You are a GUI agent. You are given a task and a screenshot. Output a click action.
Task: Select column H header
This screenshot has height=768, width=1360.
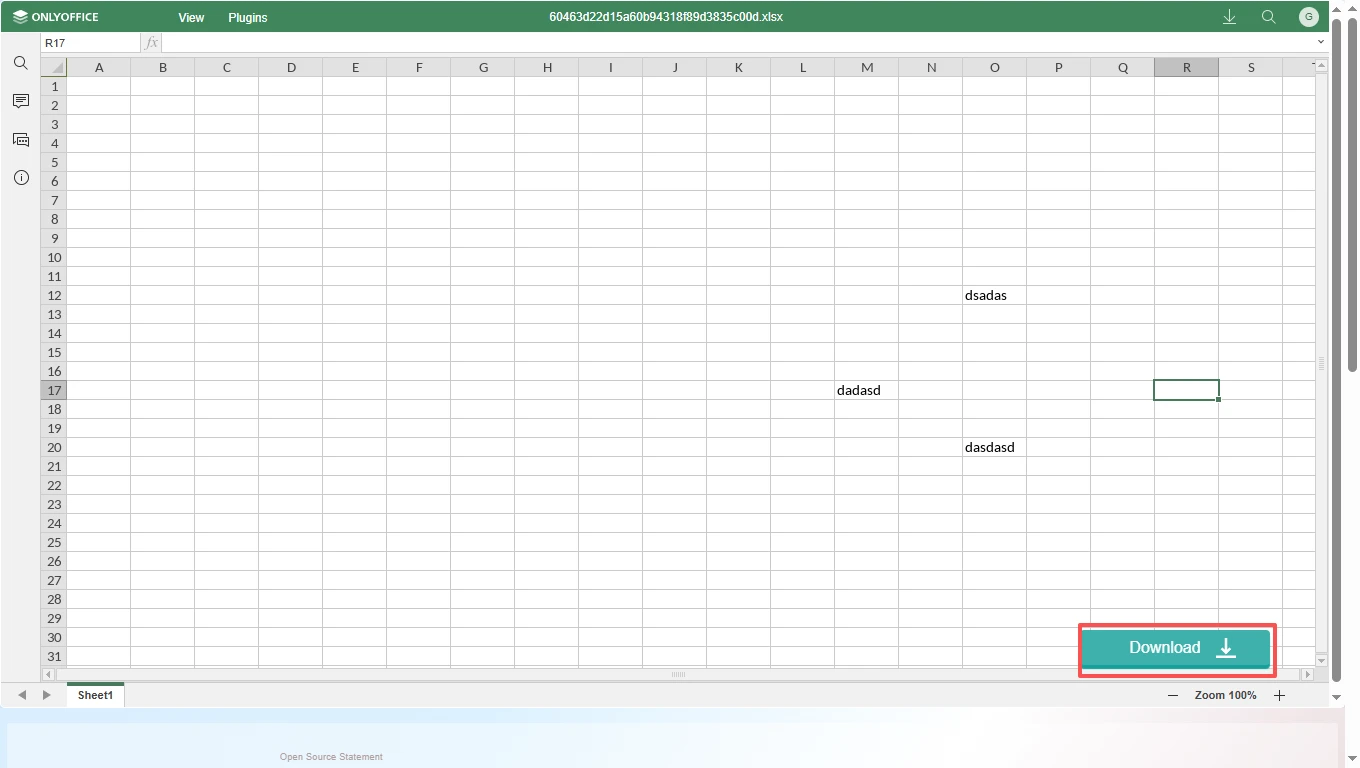(x=547, y=67)
